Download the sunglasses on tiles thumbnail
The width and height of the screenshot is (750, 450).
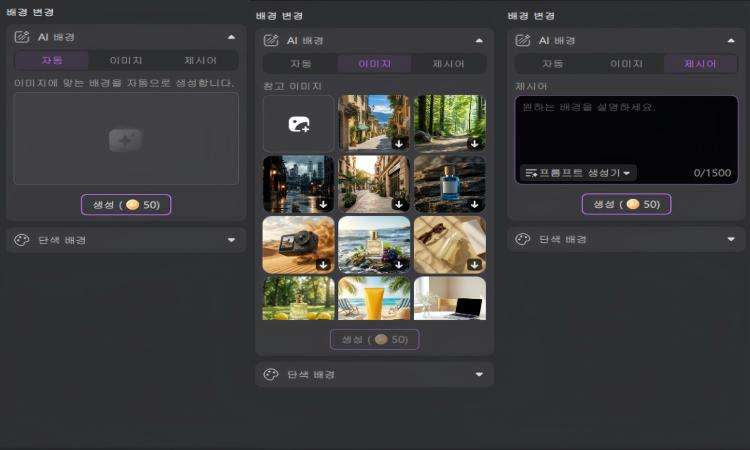point(474,264)
